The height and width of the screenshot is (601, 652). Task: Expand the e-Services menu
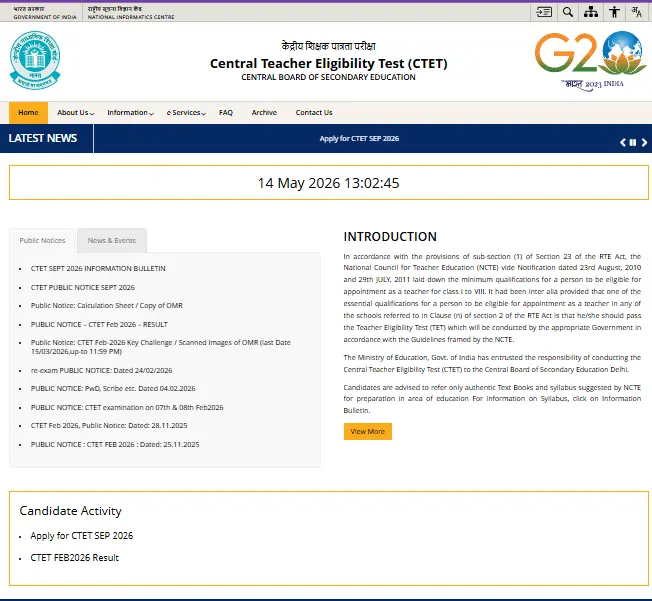point(186,113)
